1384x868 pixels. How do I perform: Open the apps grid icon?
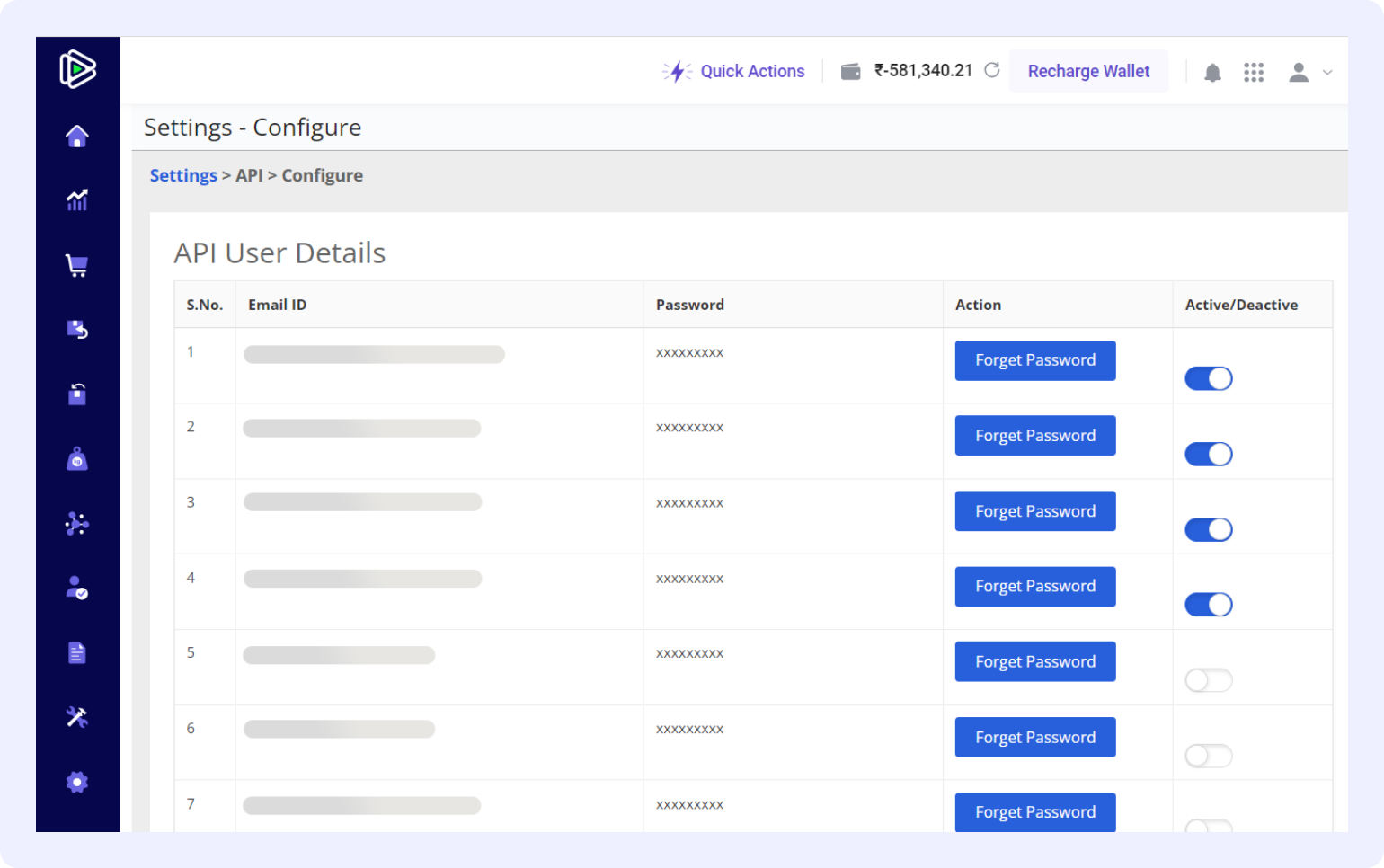[x=1254, y=72]
